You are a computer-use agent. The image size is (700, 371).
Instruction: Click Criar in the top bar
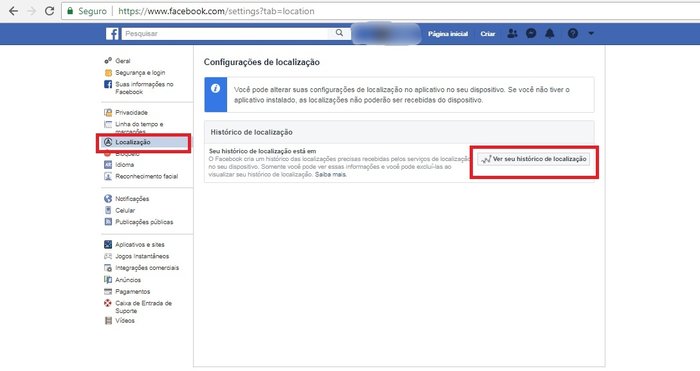488,33
